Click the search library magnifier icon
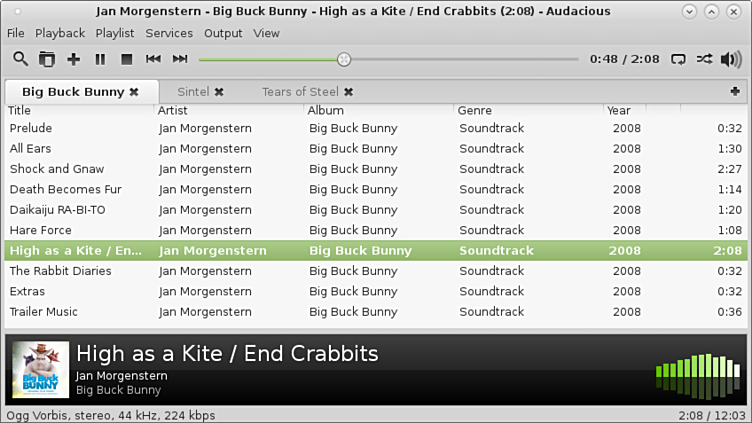The width and height of the screenshot is (752, 423). click(20, 59)
